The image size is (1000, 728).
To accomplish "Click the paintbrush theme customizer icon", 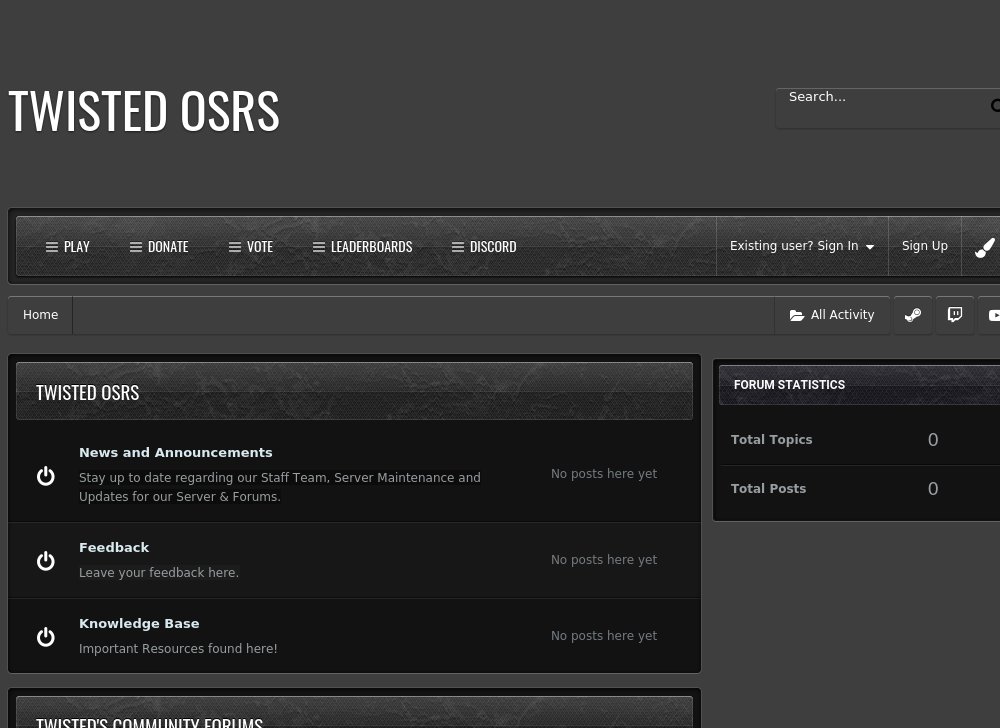I will pos(984,247).
